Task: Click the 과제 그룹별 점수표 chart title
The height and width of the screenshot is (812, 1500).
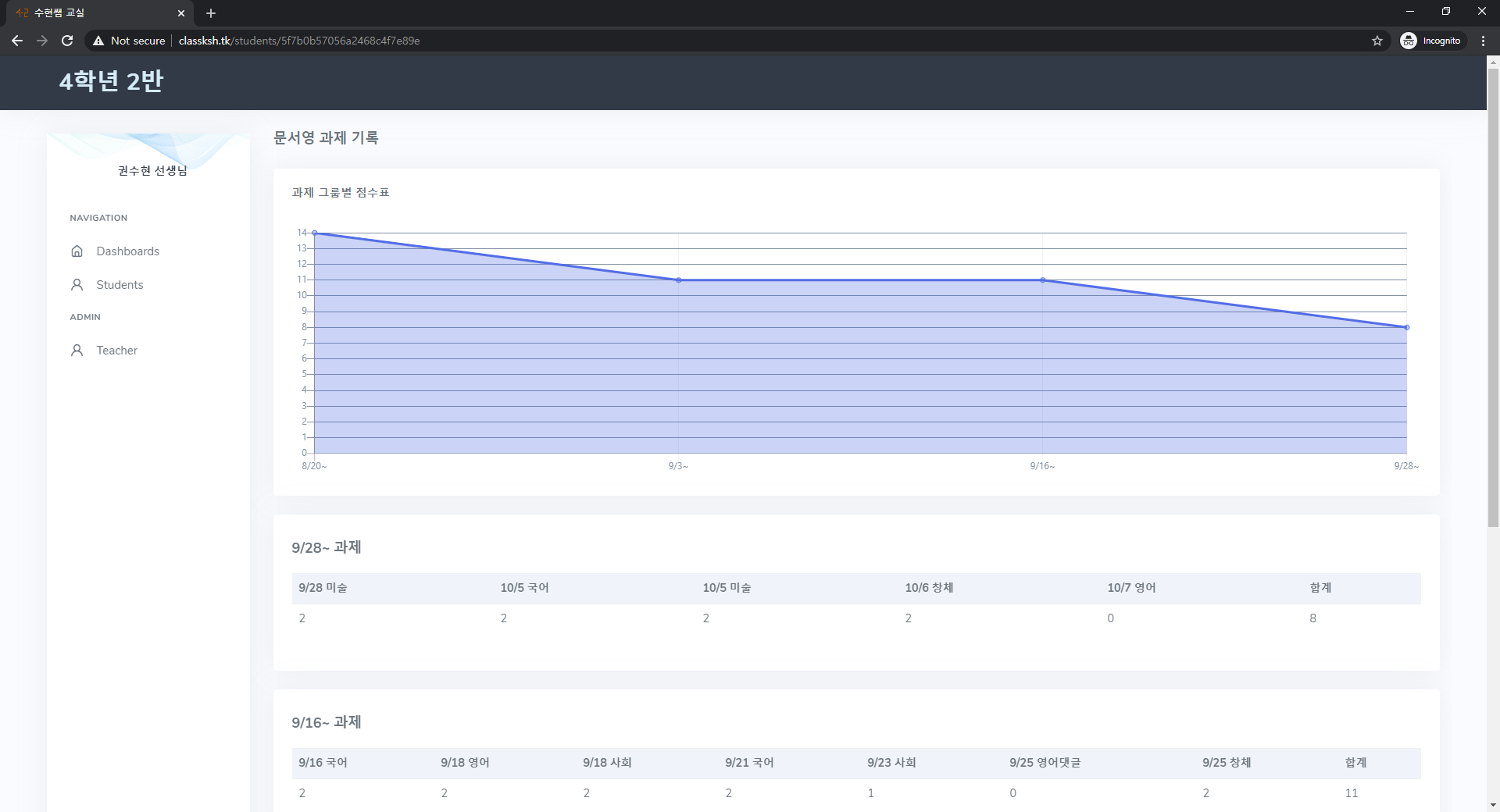Action: (x=341, y=192)
